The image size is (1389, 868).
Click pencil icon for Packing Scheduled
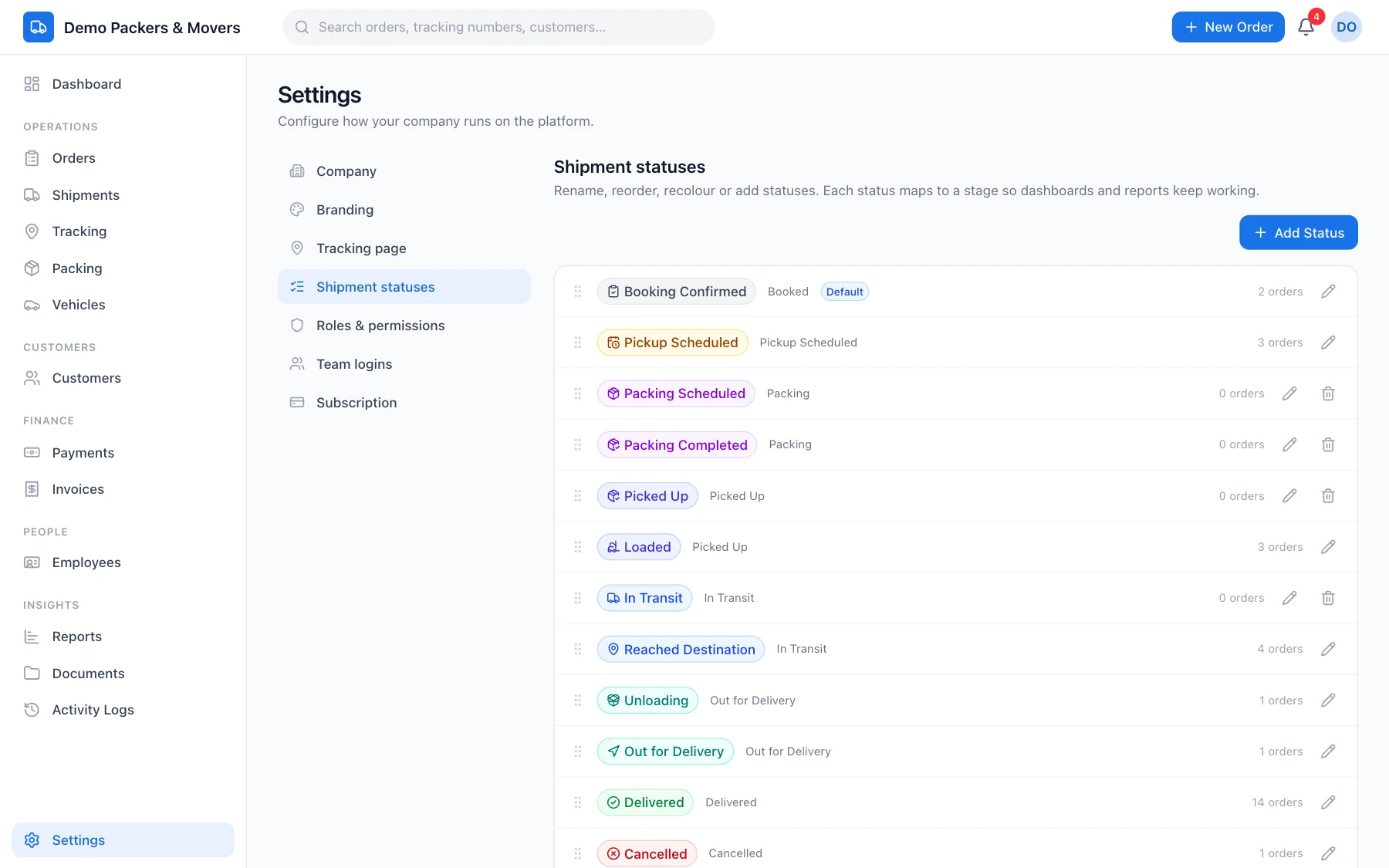click(1289, 393)
